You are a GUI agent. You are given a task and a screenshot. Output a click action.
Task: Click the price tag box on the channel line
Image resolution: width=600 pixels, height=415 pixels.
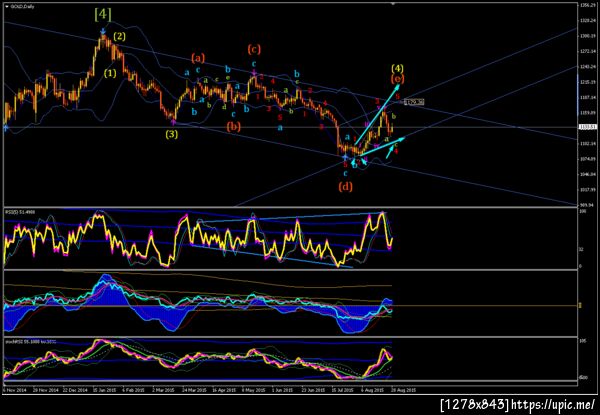414,102
